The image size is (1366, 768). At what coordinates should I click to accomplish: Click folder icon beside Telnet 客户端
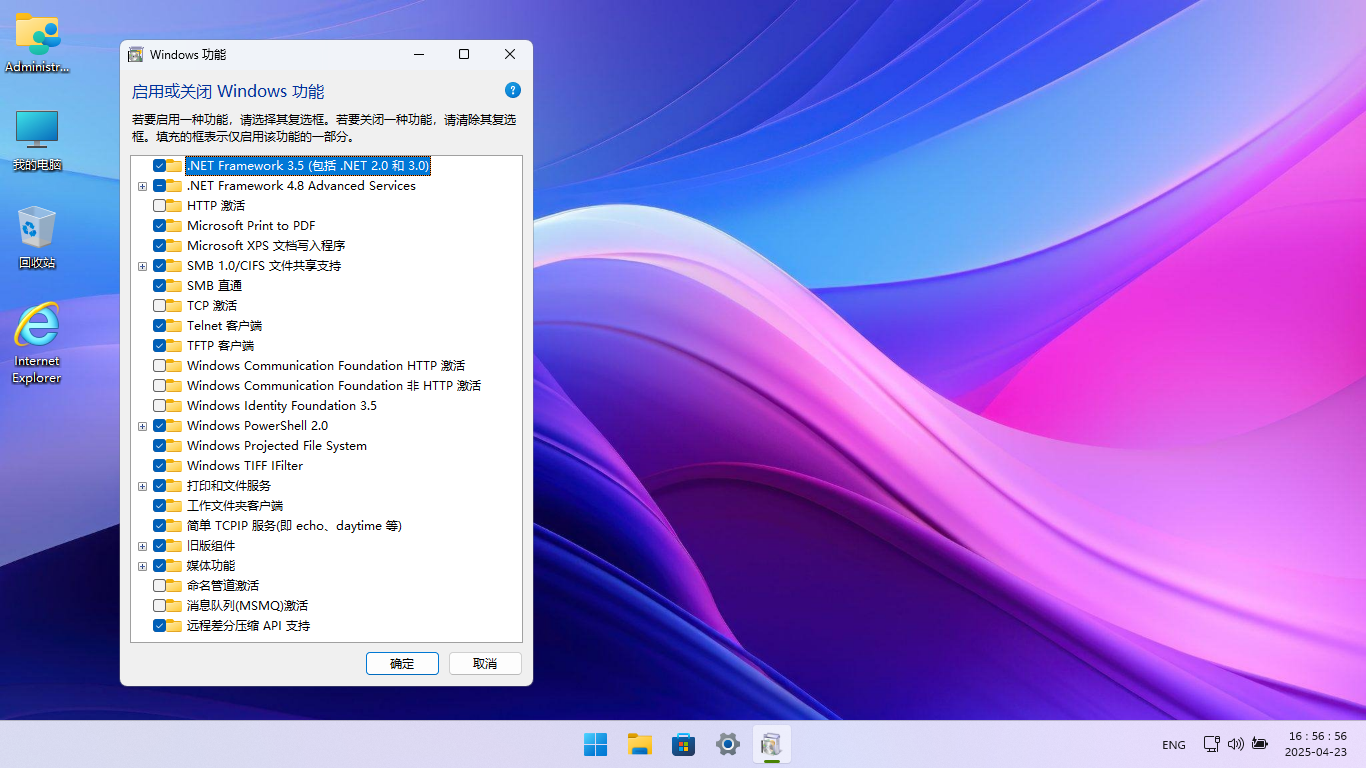tap(175, 325)
